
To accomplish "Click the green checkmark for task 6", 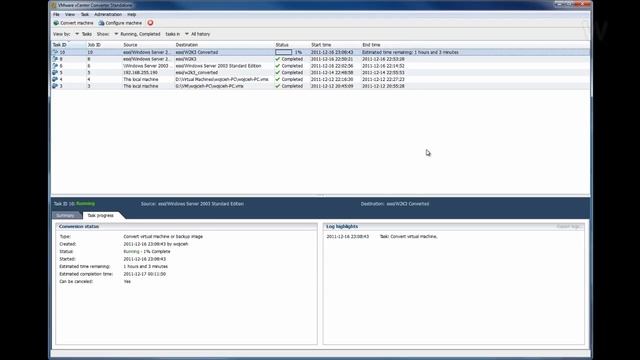I will pos(278,66).
